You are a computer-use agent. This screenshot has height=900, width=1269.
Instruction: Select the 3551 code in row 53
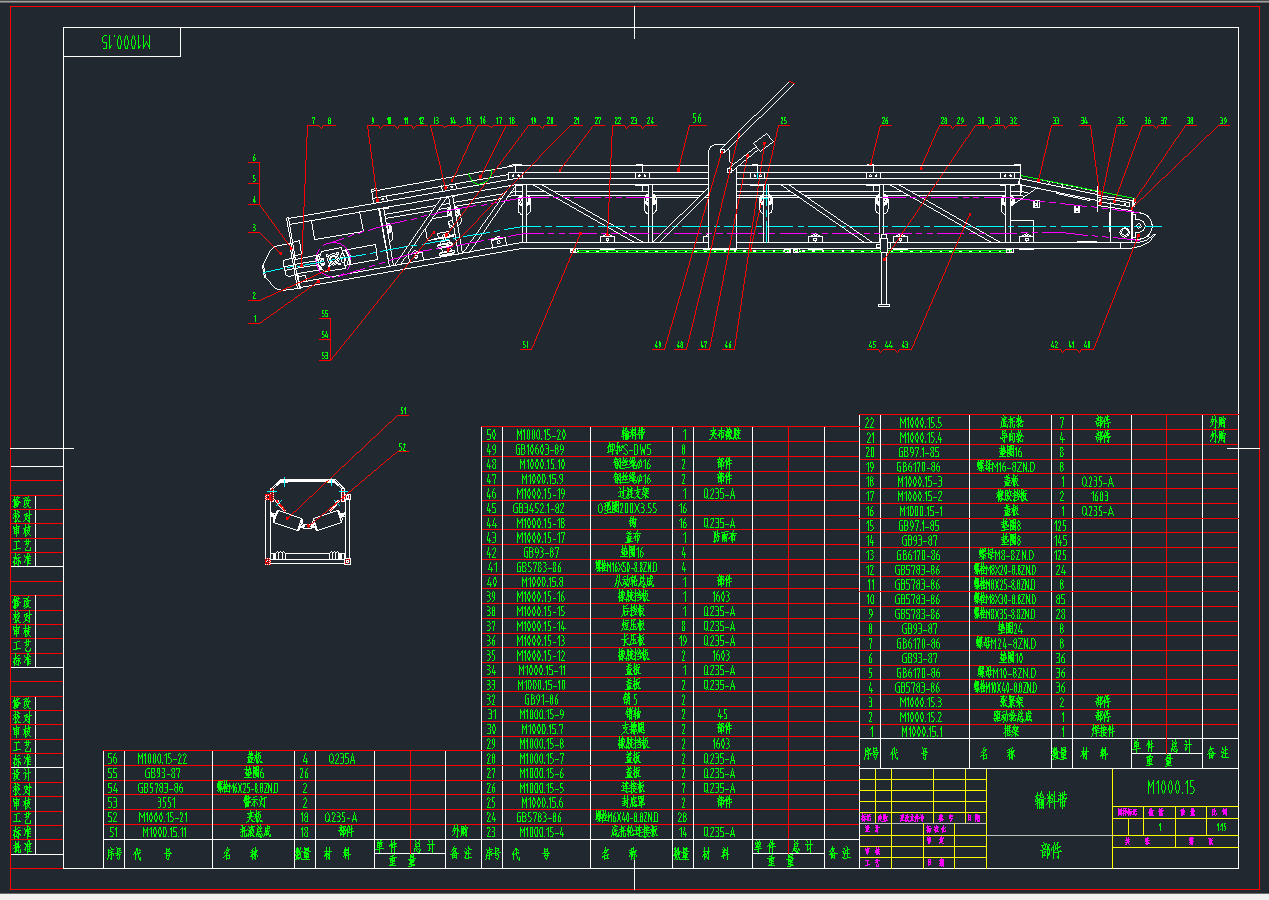167,802
